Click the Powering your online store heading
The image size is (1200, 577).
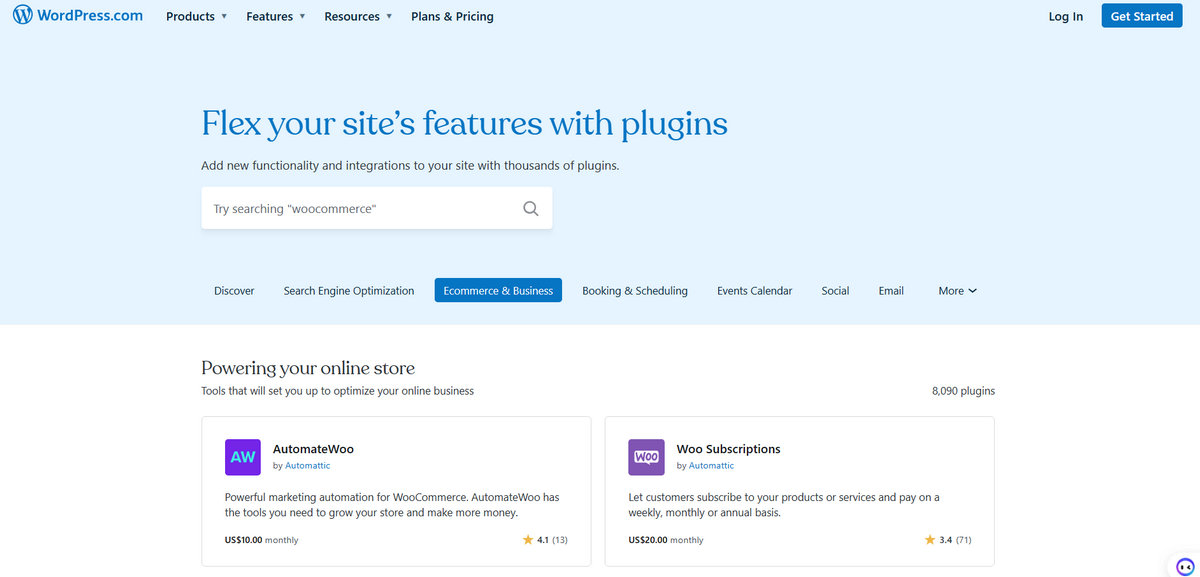coord(308,368)
